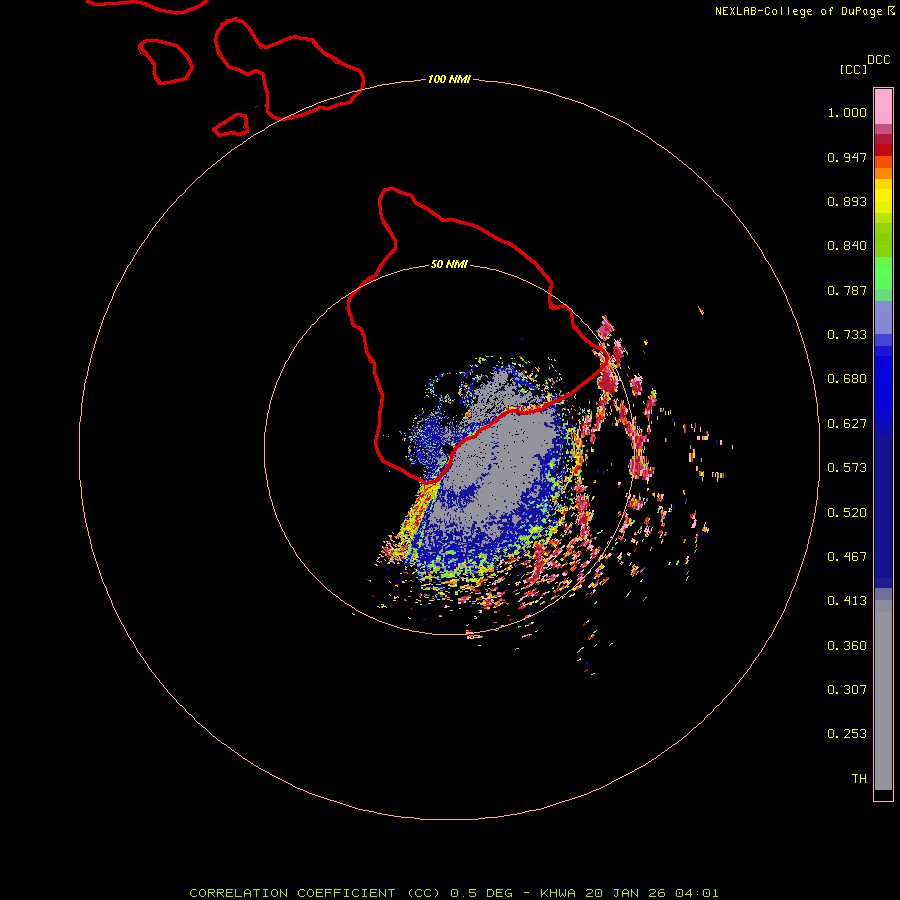Click the 1.000 color scale value
This screenshot has height=900, width=900.
click(847, 112)
